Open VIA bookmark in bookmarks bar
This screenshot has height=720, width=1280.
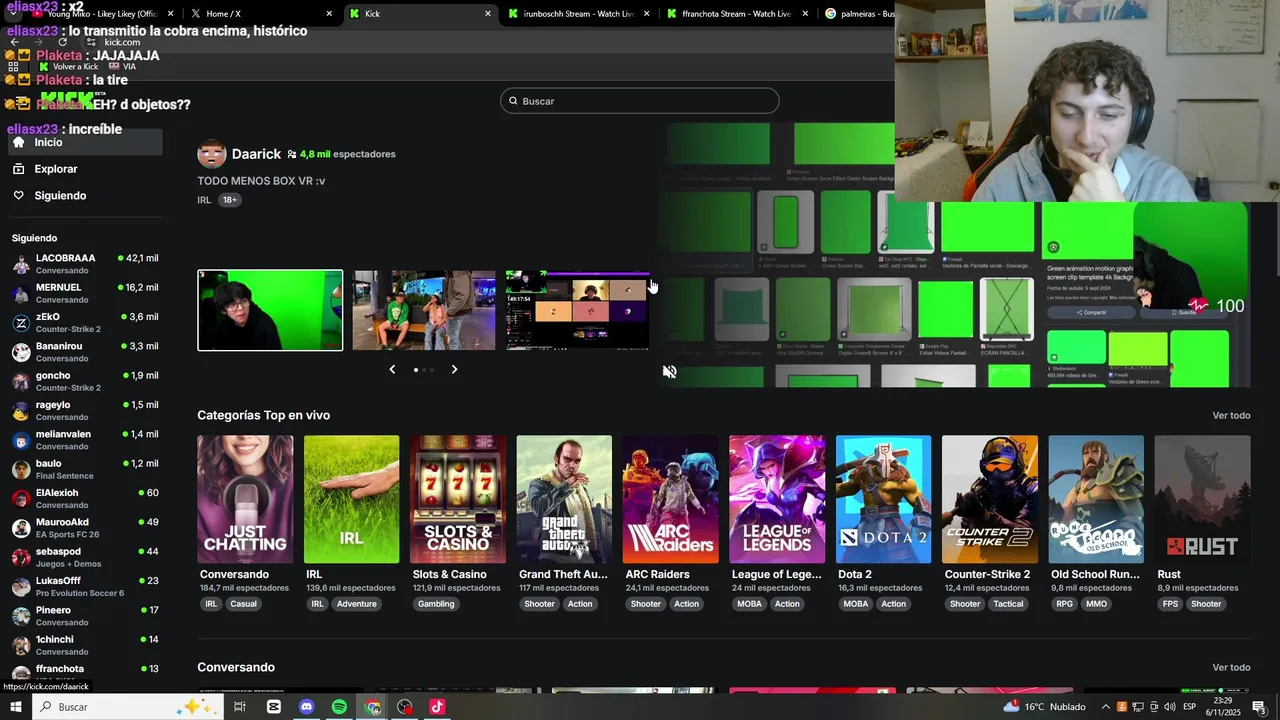pyautogui.click(x=122, y=67)
